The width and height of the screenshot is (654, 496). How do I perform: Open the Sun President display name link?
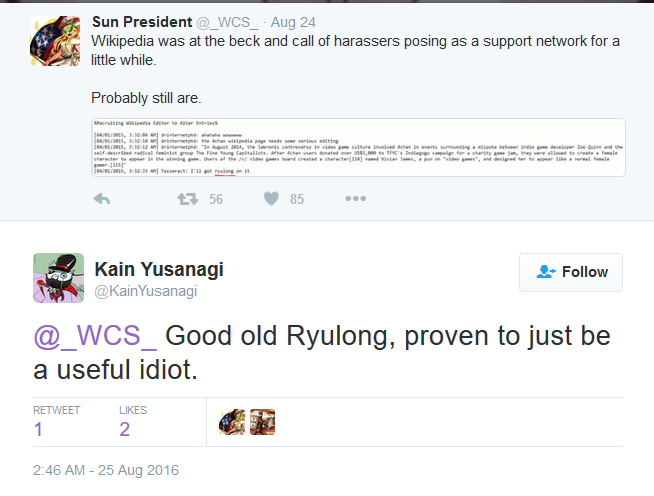(x=142, y=22)
